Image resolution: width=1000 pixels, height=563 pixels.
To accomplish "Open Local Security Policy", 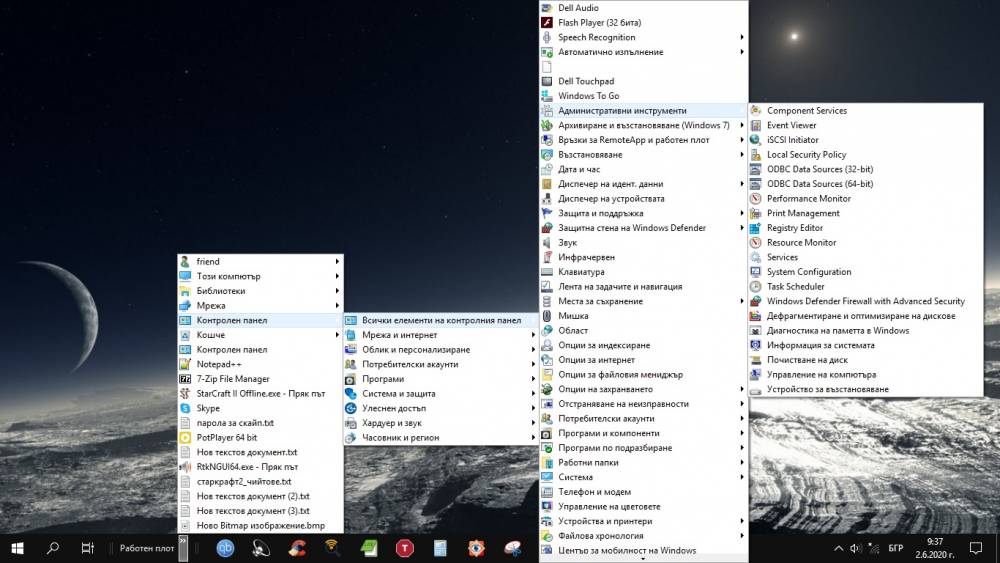I will (x=806, y=154).
